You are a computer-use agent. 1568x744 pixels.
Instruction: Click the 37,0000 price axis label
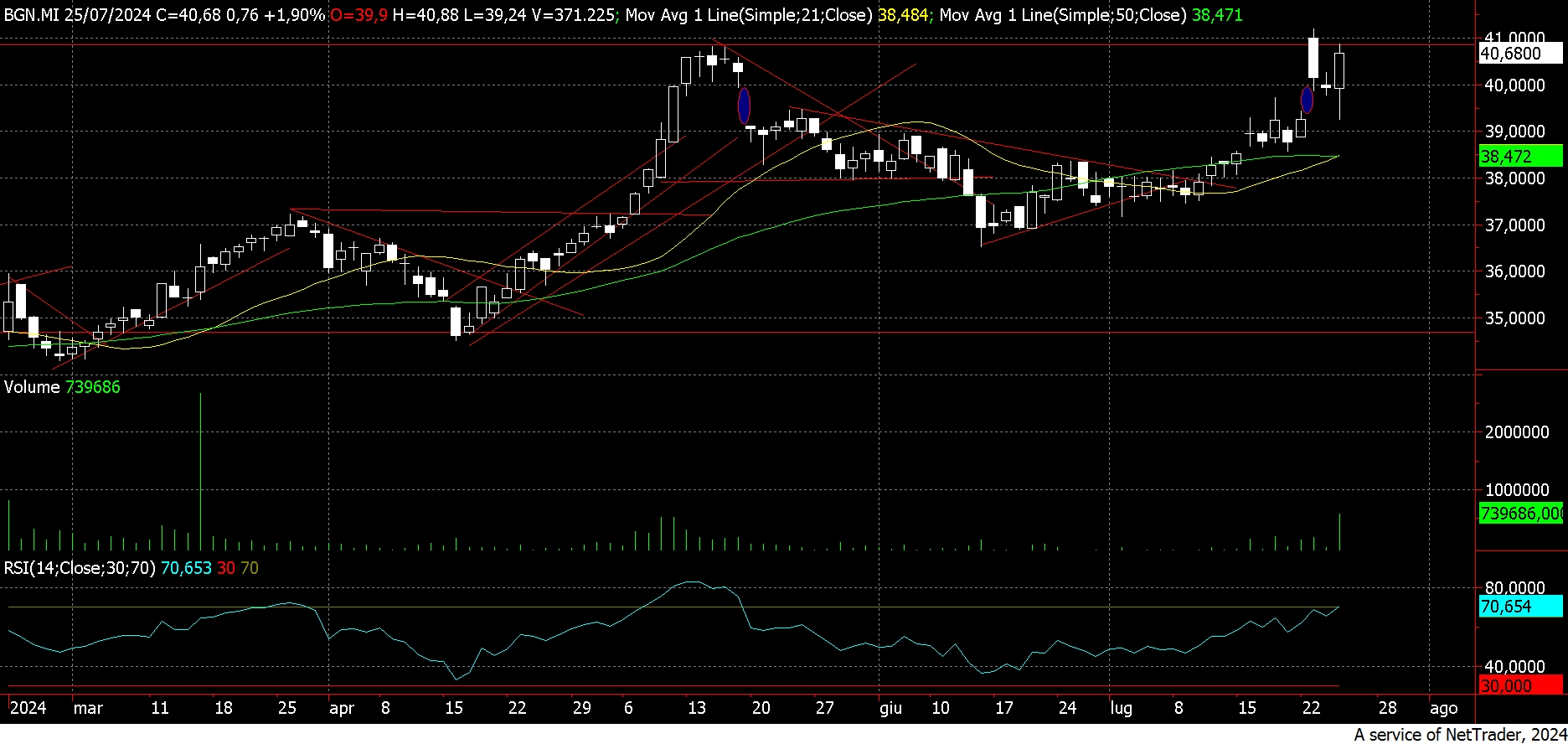click(x=1514, y=225)
